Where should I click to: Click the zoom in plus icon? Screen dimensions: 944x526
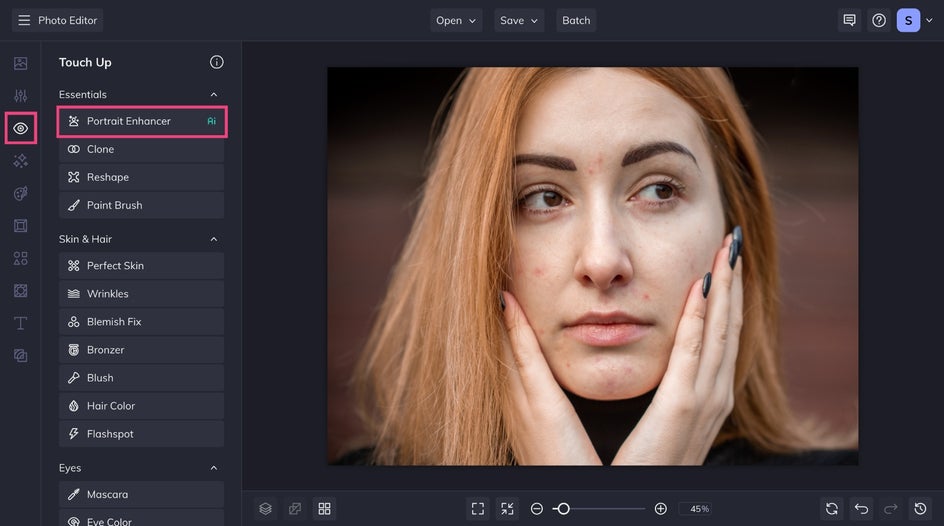(x=661, y=509)
